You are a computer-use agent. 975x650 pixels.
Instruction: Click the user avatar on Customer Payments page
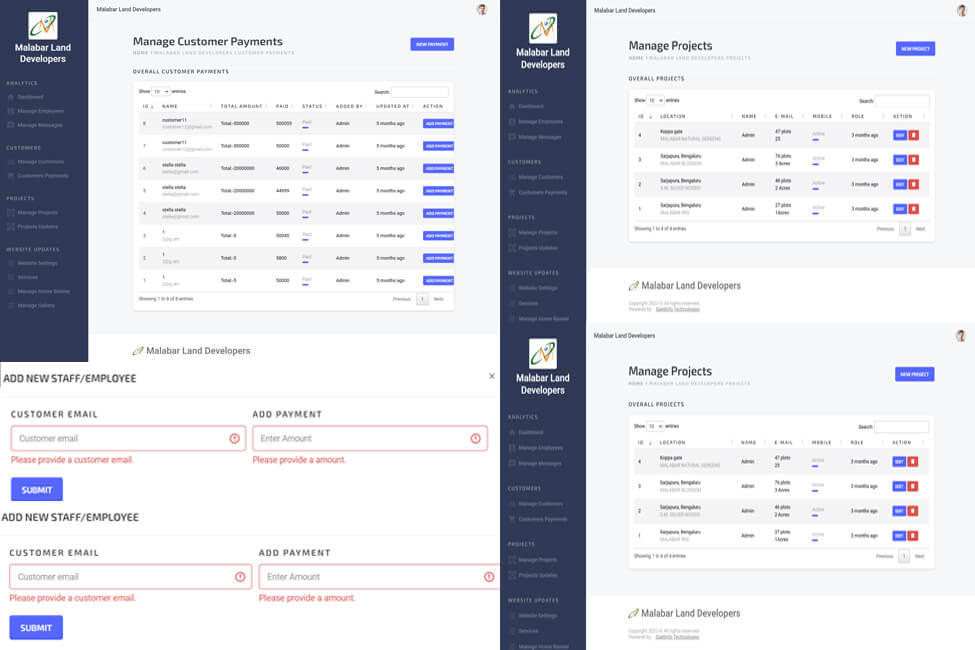point(482,9)
